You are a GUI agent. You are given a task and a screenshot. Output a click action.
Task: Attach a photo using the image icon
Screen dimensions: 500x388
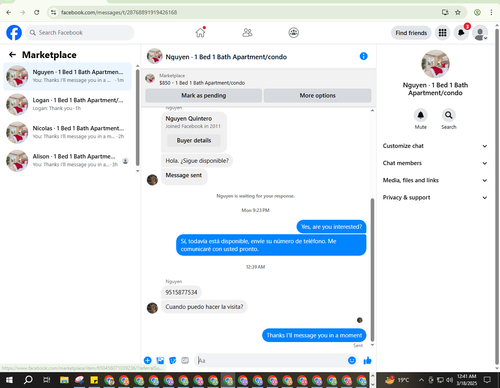160,360
